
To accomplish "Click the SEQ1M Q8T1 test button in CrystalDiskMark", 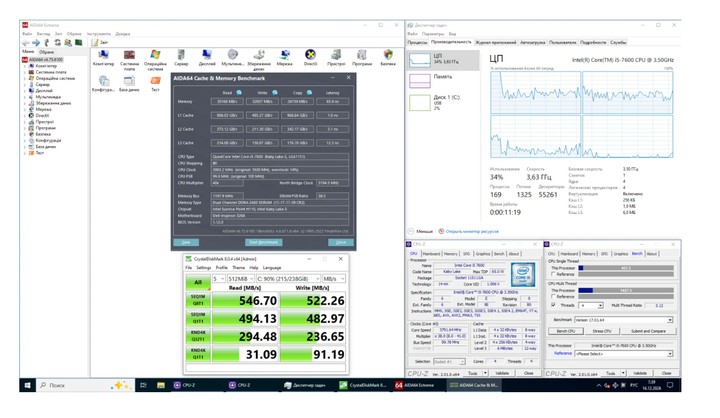I will [198, 300].
